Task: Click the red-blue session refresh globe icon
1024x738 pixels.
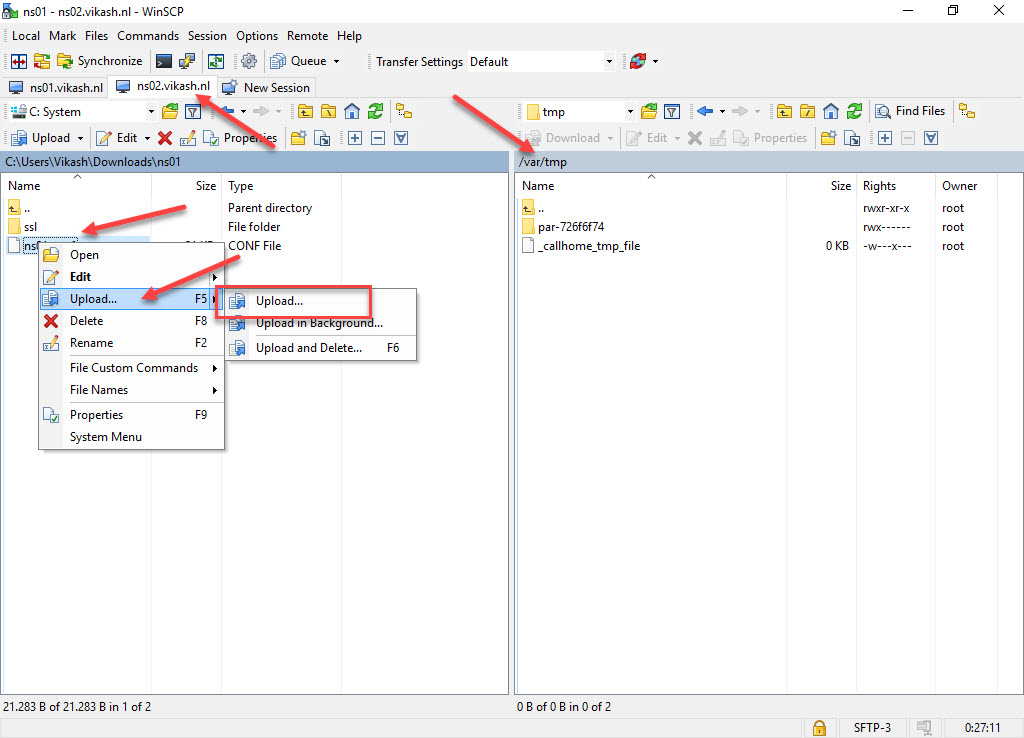Action: [638, 61]
